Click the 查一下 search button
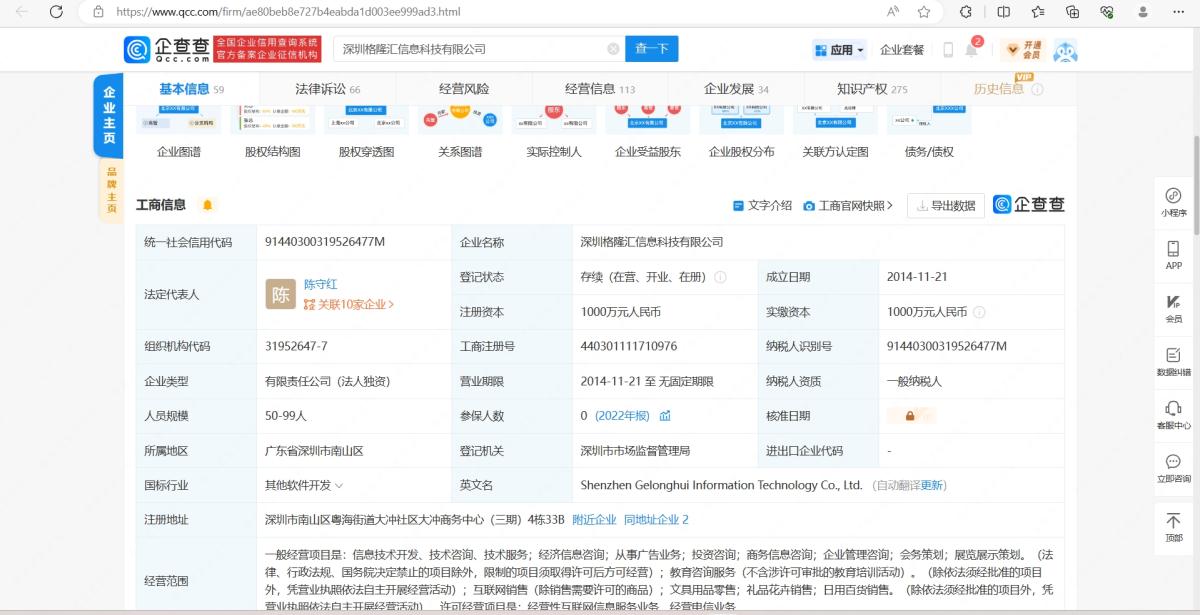Image resolution: width=1200 pixels, height=615 pixels. (x=651, y=48)
